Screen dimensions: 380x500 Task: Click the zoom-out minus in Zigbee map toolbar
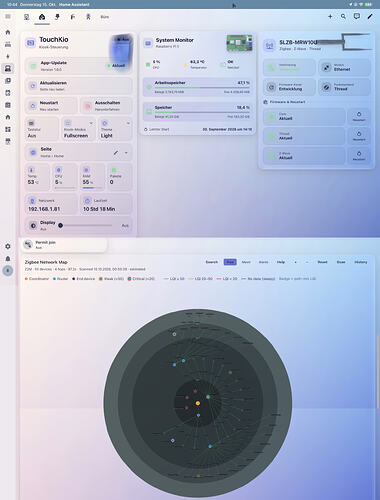pos(307,262)
